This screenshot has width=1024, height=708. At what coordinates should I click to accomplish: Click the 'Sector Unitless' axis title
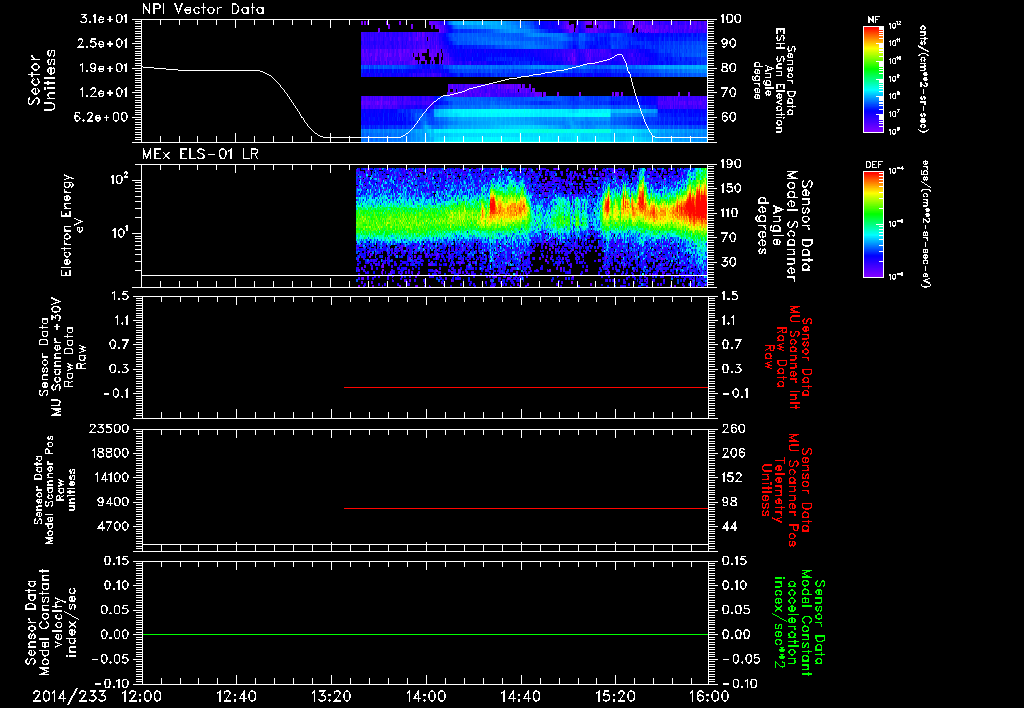click(41, 80)
